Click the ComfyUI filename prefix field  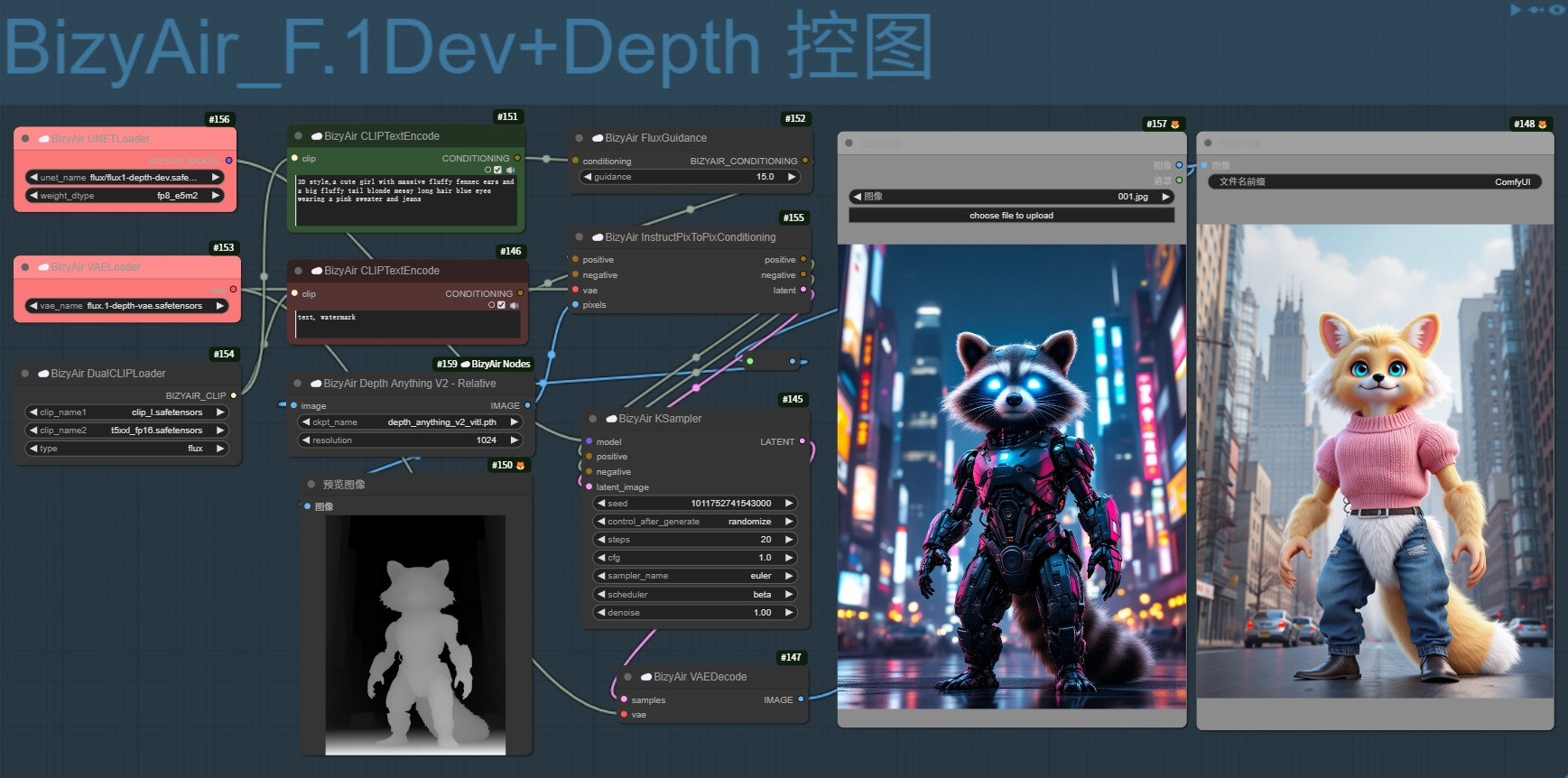[x=1375, y=181]
